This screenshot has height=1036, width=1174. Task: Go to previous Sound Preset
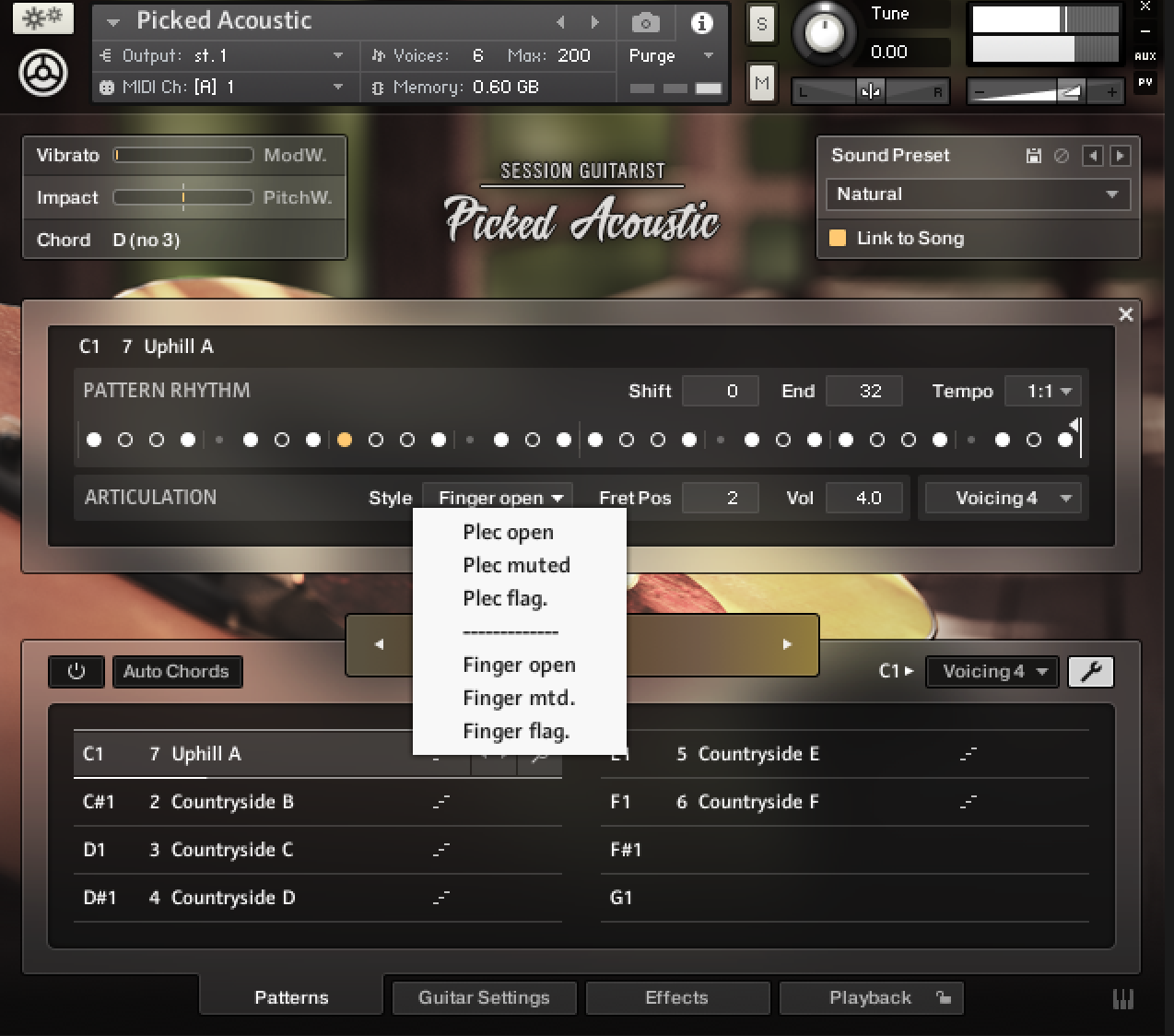coord(1093,156)
